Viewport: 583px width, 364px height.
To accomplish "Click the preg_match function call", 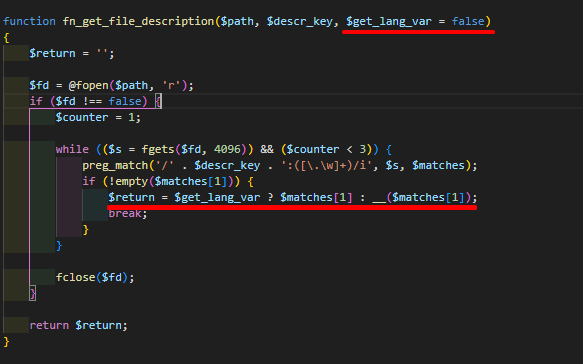I will coord(115,165).
